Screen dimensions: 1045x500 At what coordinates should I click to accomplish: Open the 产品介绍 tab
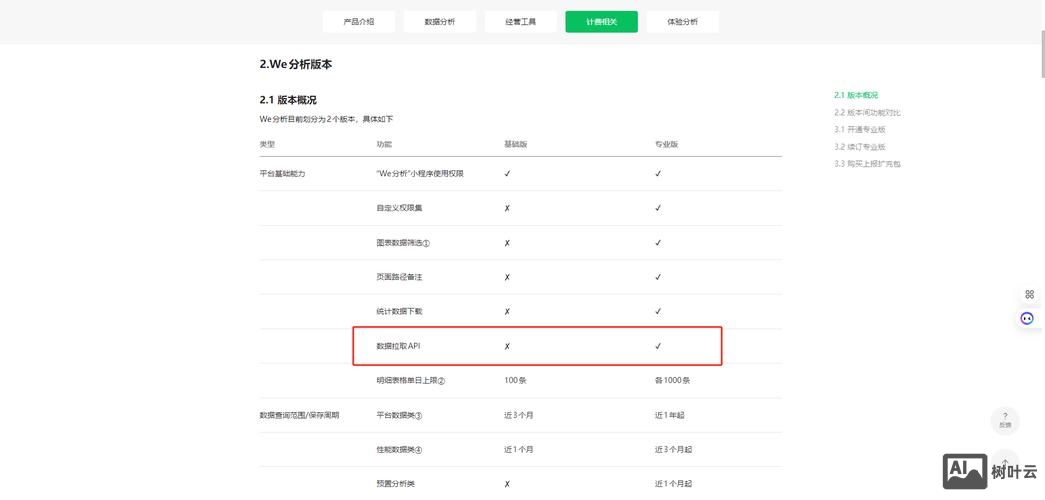point(359,21)
